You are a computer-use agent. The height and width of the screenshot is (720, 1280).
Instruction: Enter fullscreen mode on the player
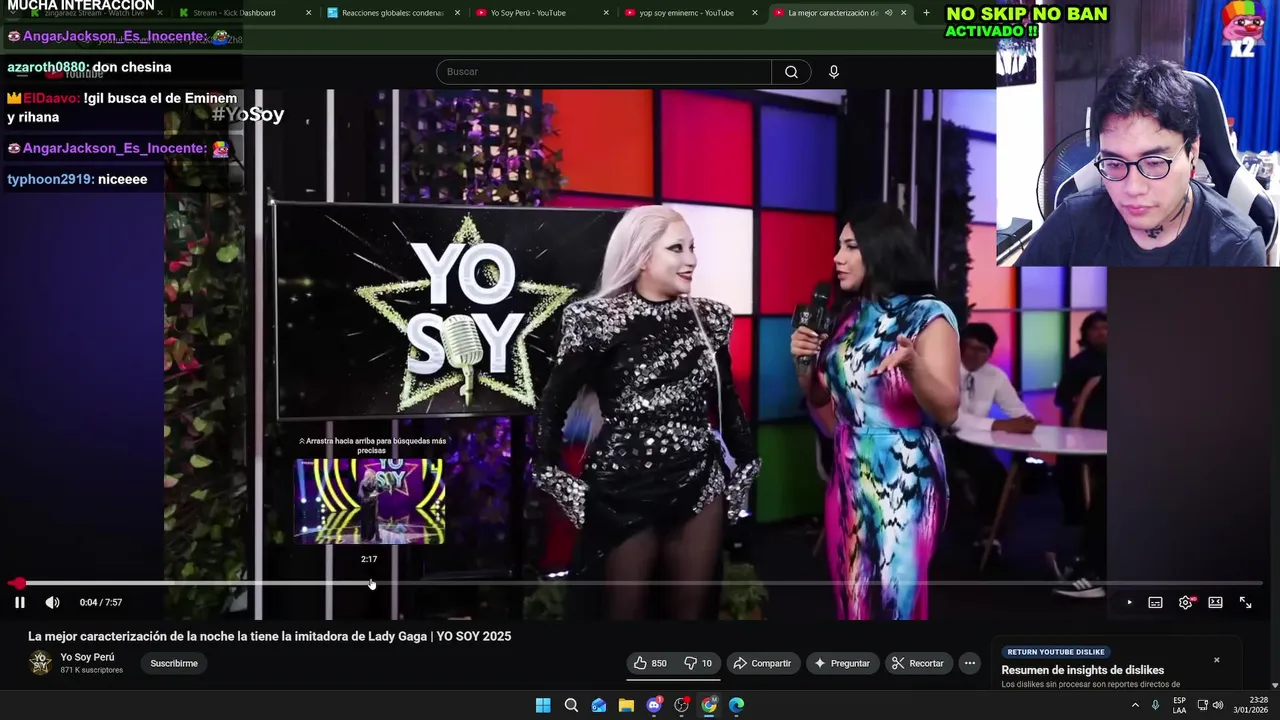click(x=1245, y=602)
